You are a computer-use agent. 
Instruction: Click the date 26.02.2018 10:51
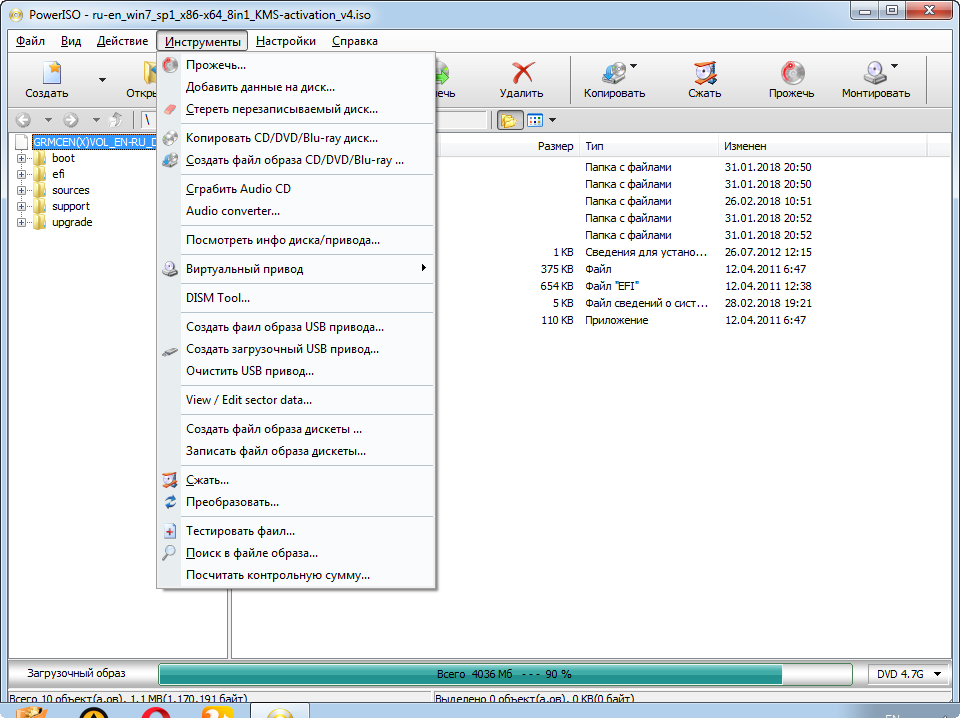(x=768, y=201)
